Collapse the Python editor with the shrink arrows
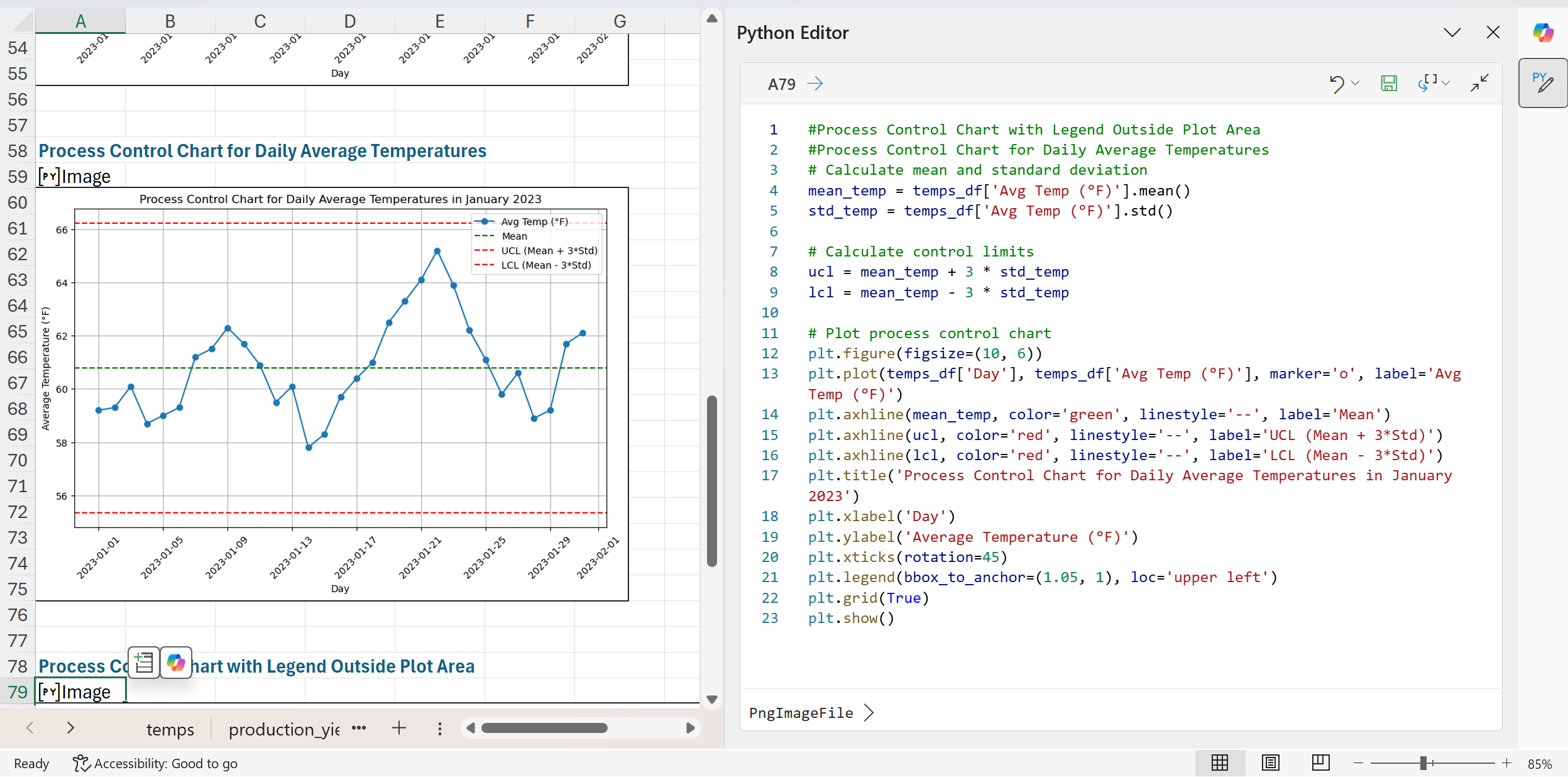Image resolution: width=1568 pixels, height=777 pixels. [1479, 83]
